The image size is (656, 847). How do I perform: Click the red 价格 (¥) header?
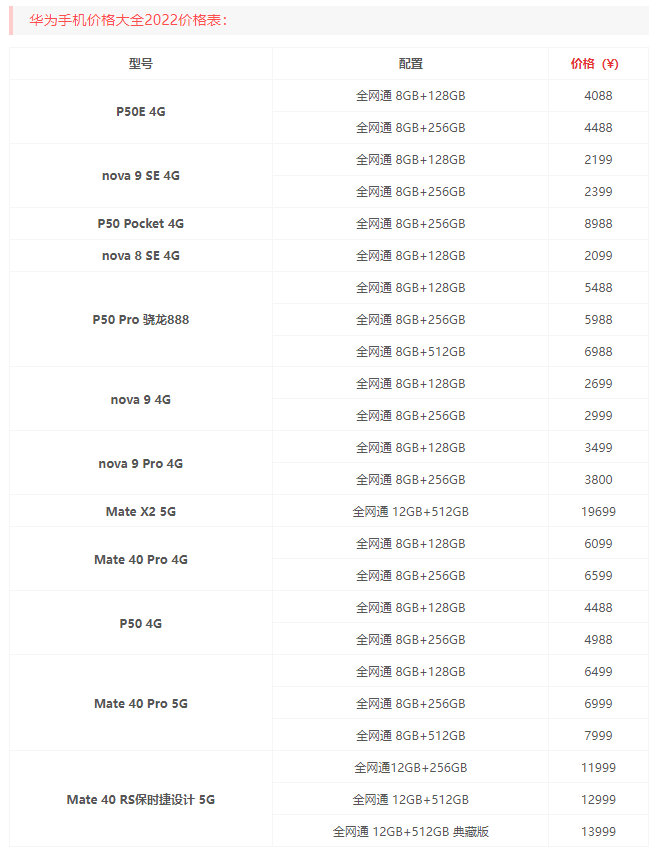(595, 63)
